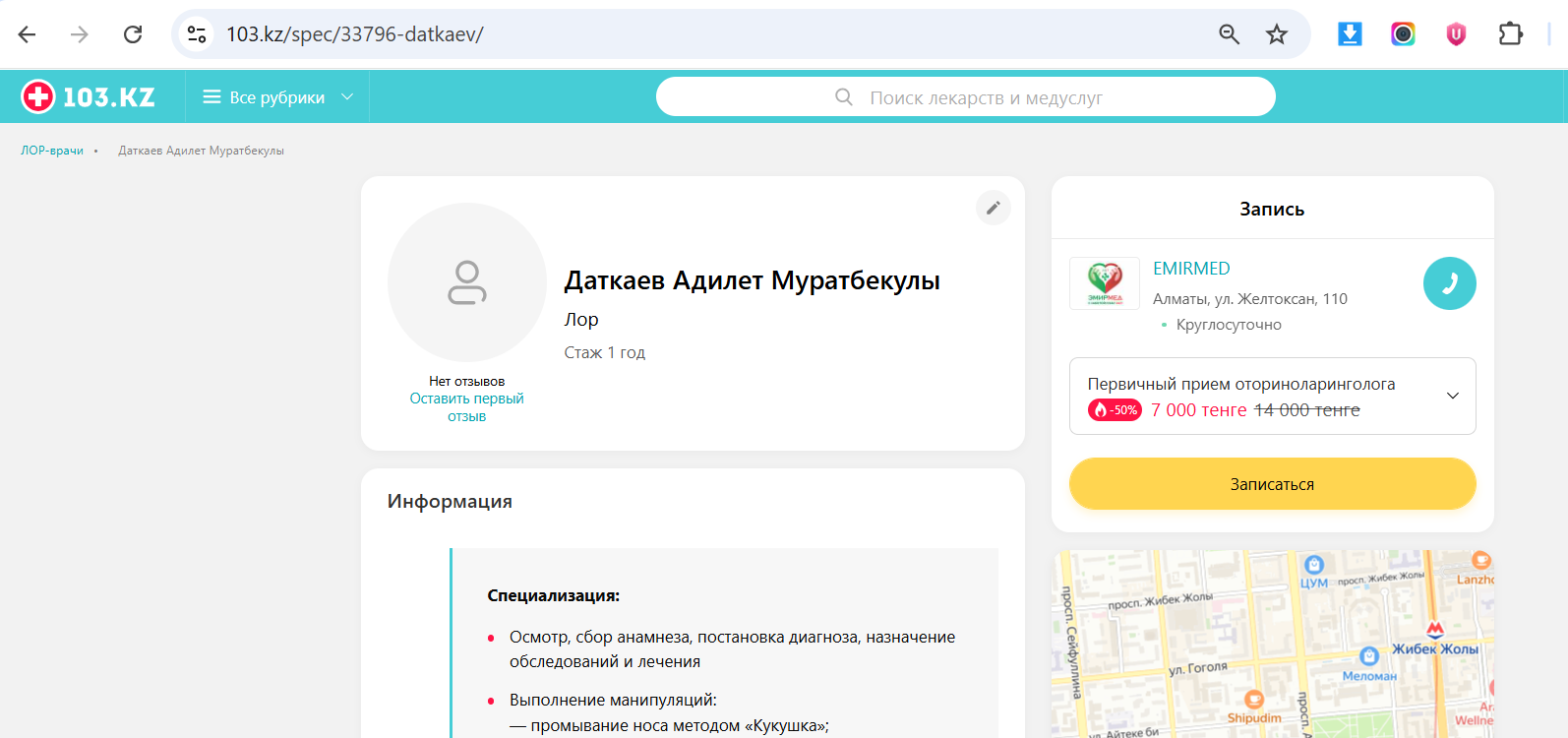Click the doctor's avatar placeholder

[467, 282]
